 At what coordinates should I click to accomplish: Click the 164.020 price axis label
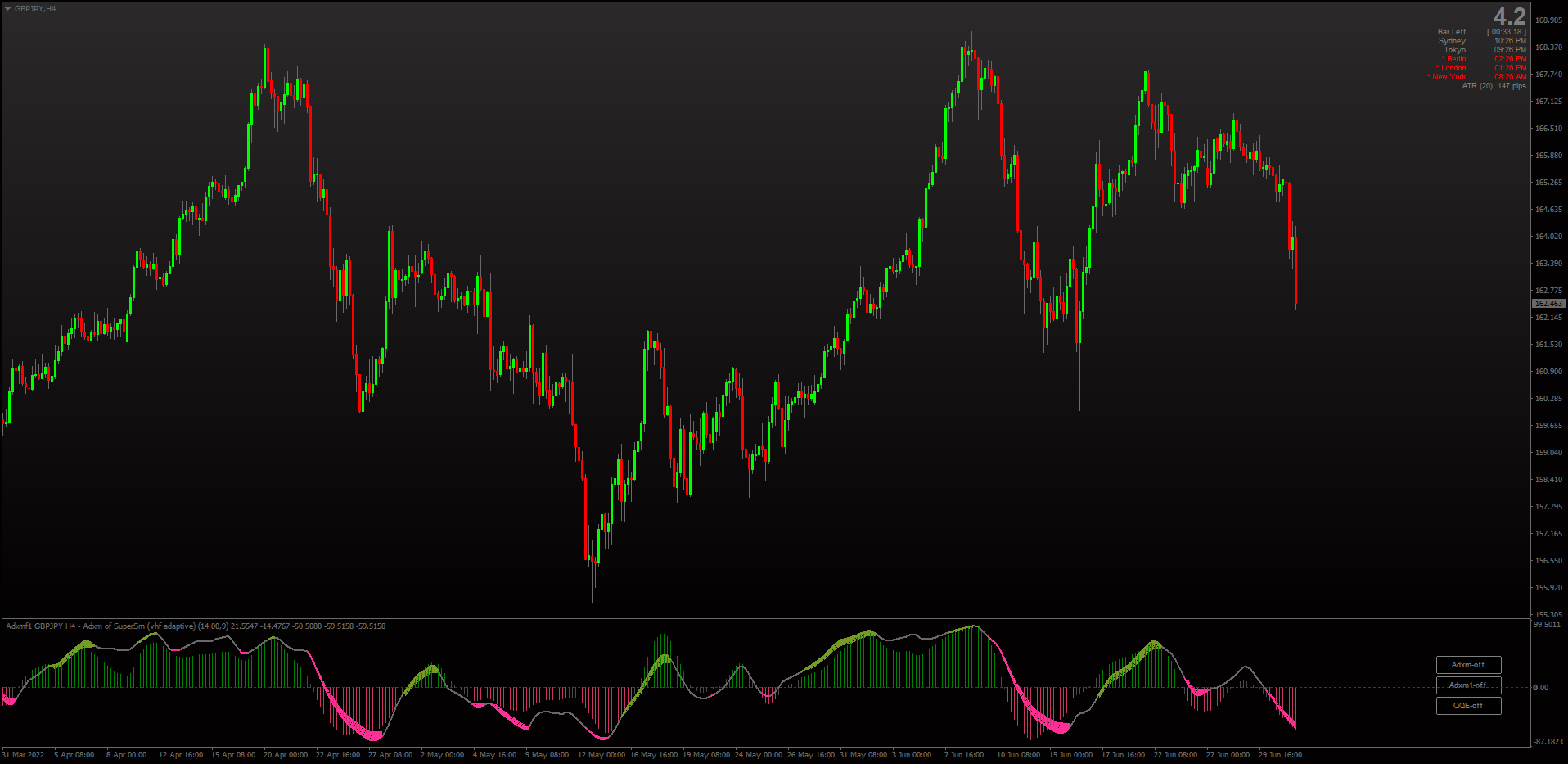point(1548,237)
